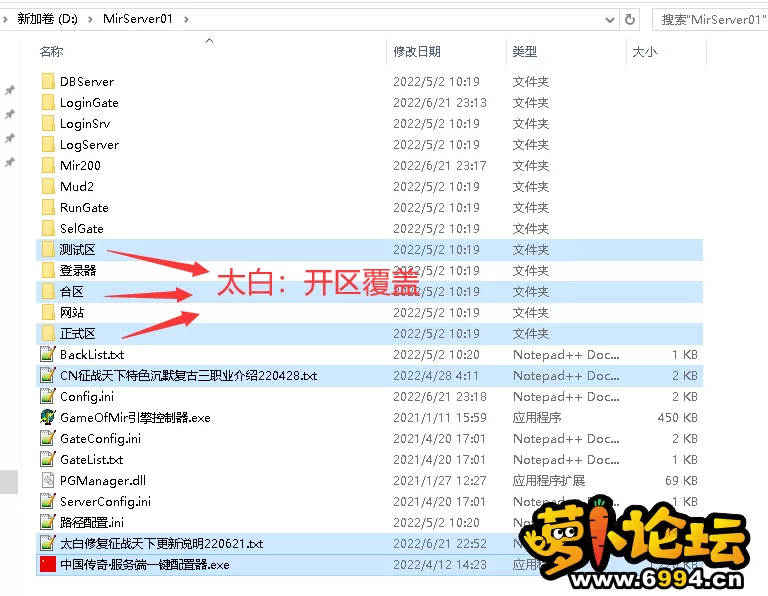
Task: Open the address bar history dropdown
Action: click(610, 20)
